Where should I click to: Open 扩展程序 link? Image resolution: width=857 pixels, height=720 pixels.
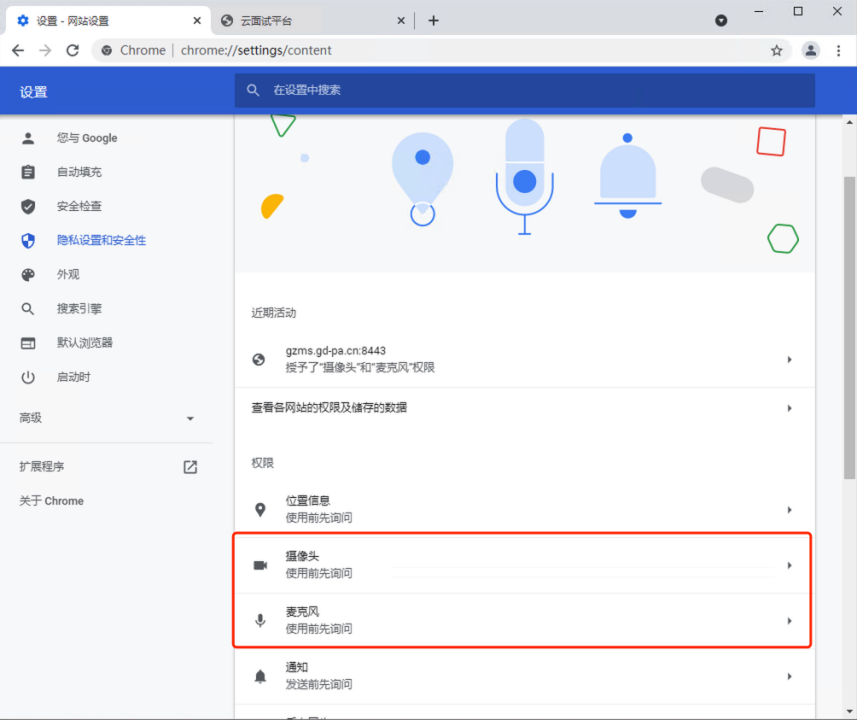click(x=42, y=467)
